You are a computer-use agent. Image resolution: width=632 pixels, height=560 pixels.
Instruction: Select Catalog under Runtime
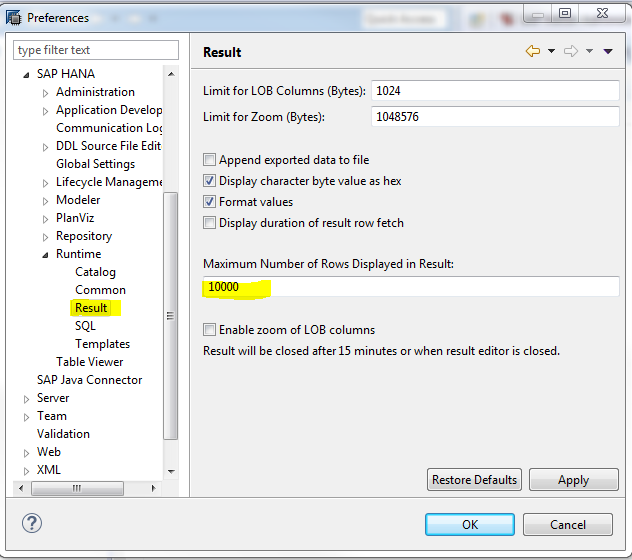click(x=96, y=272)
